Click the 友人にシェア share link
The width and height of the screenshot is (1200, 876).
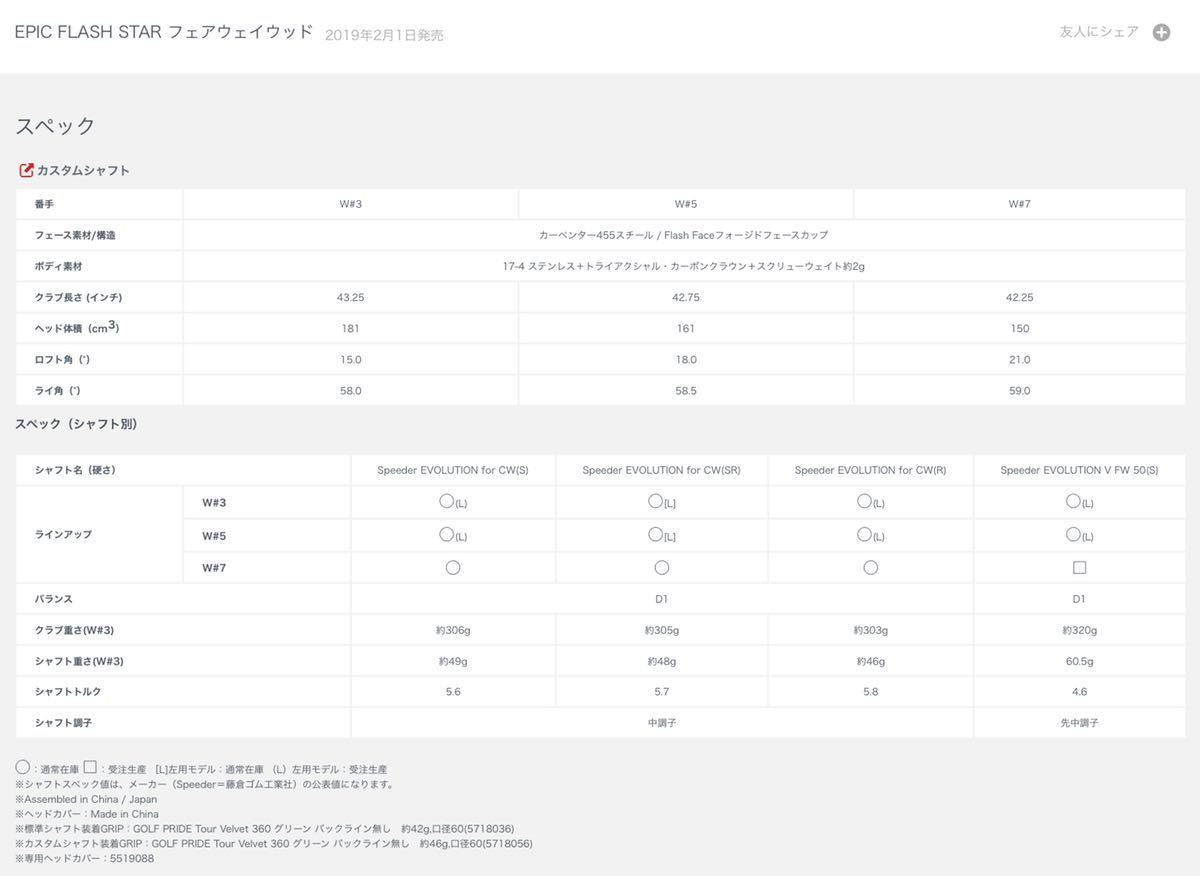point(1099,32)
